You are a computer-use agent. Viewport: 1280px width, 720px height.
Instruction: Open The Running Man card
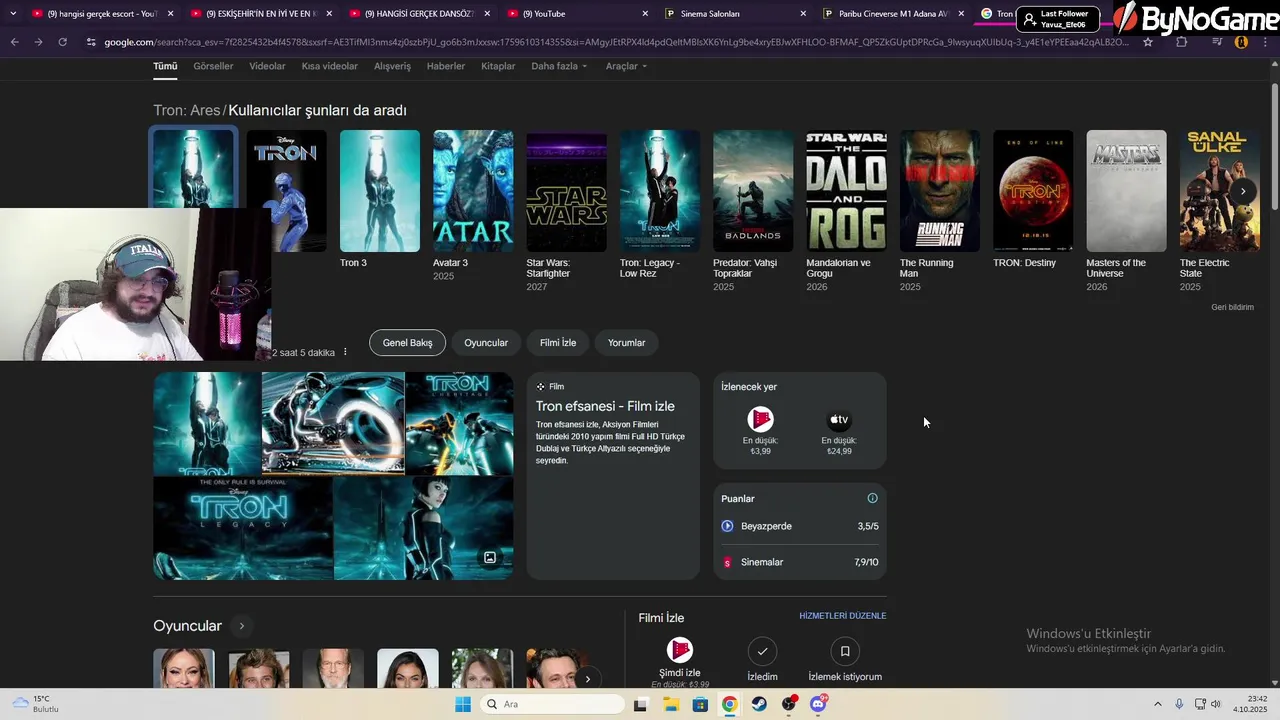(x=940, y=211)
